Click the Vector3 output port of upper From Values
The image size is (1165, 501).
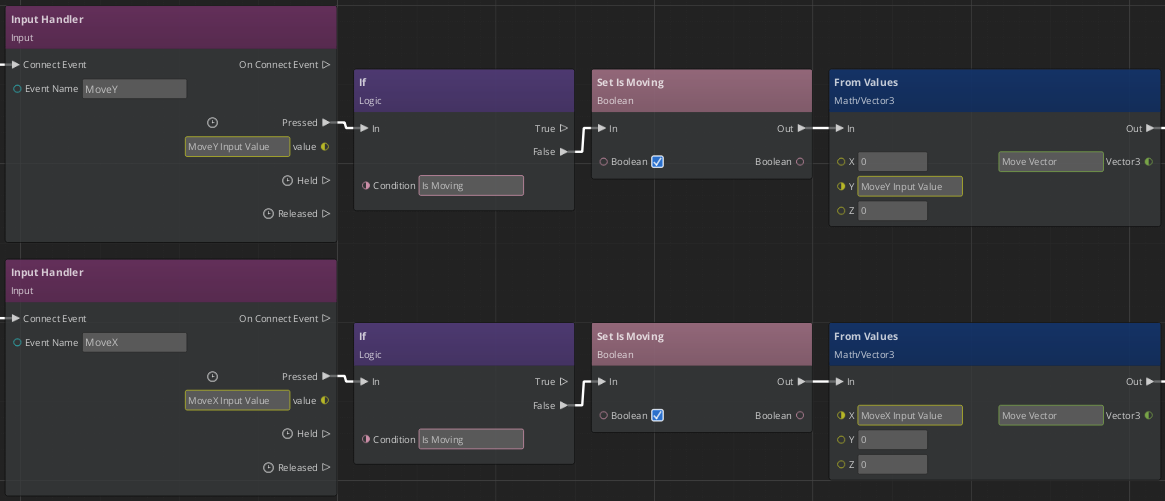pos(1148,161)
